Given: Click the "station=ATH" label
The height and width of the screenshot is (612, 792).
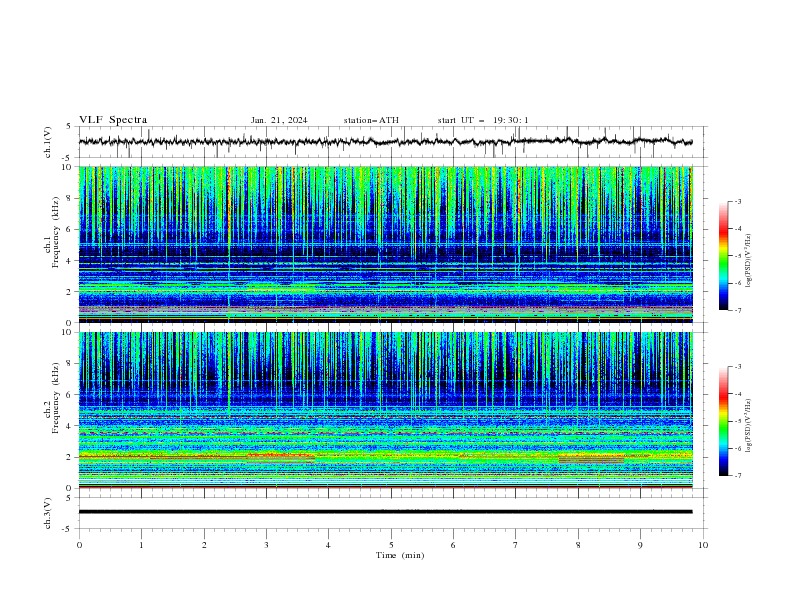Looking at the screenshot, I should (x=371, y=120).
